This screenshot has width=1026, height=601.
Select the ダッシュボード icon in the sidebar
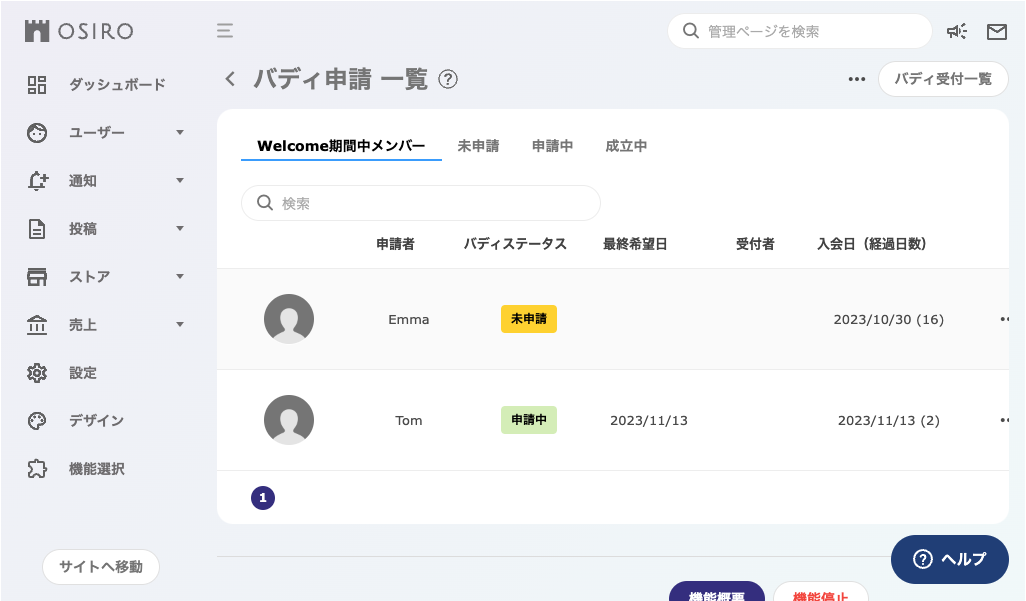pos(37,85)
